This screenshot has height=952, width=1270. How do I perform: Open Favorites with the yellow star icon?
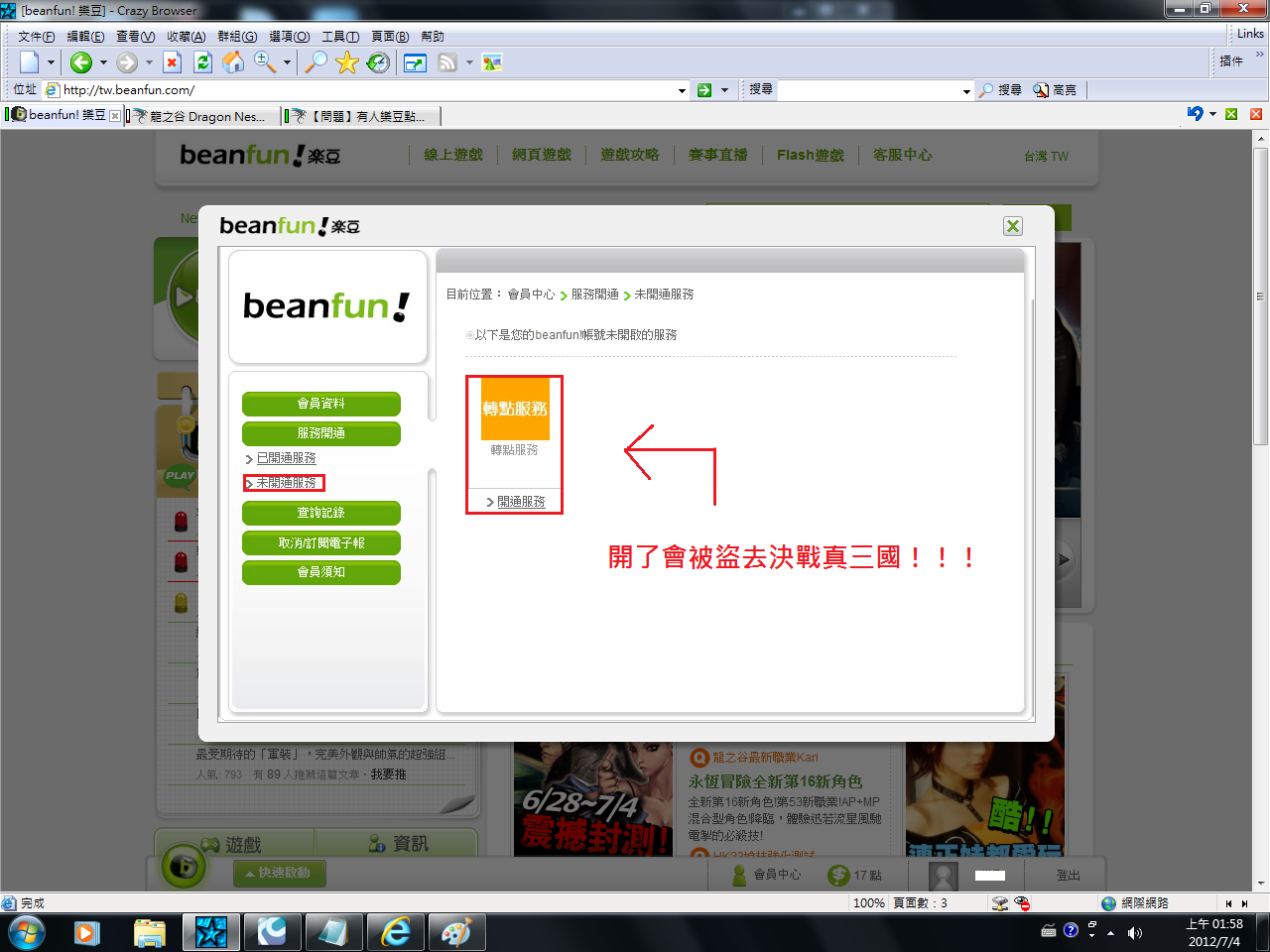pyautogui.click(x=347, y=62)
